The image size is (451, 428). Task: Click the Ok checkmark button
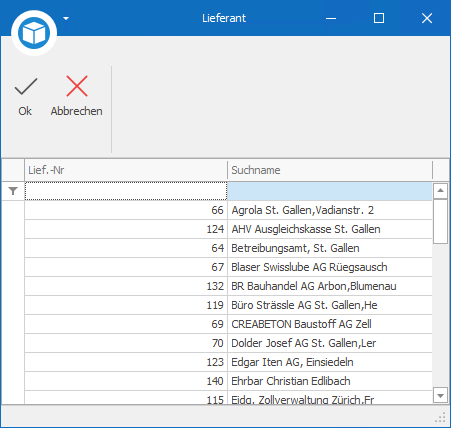click(x=25, y=96)
